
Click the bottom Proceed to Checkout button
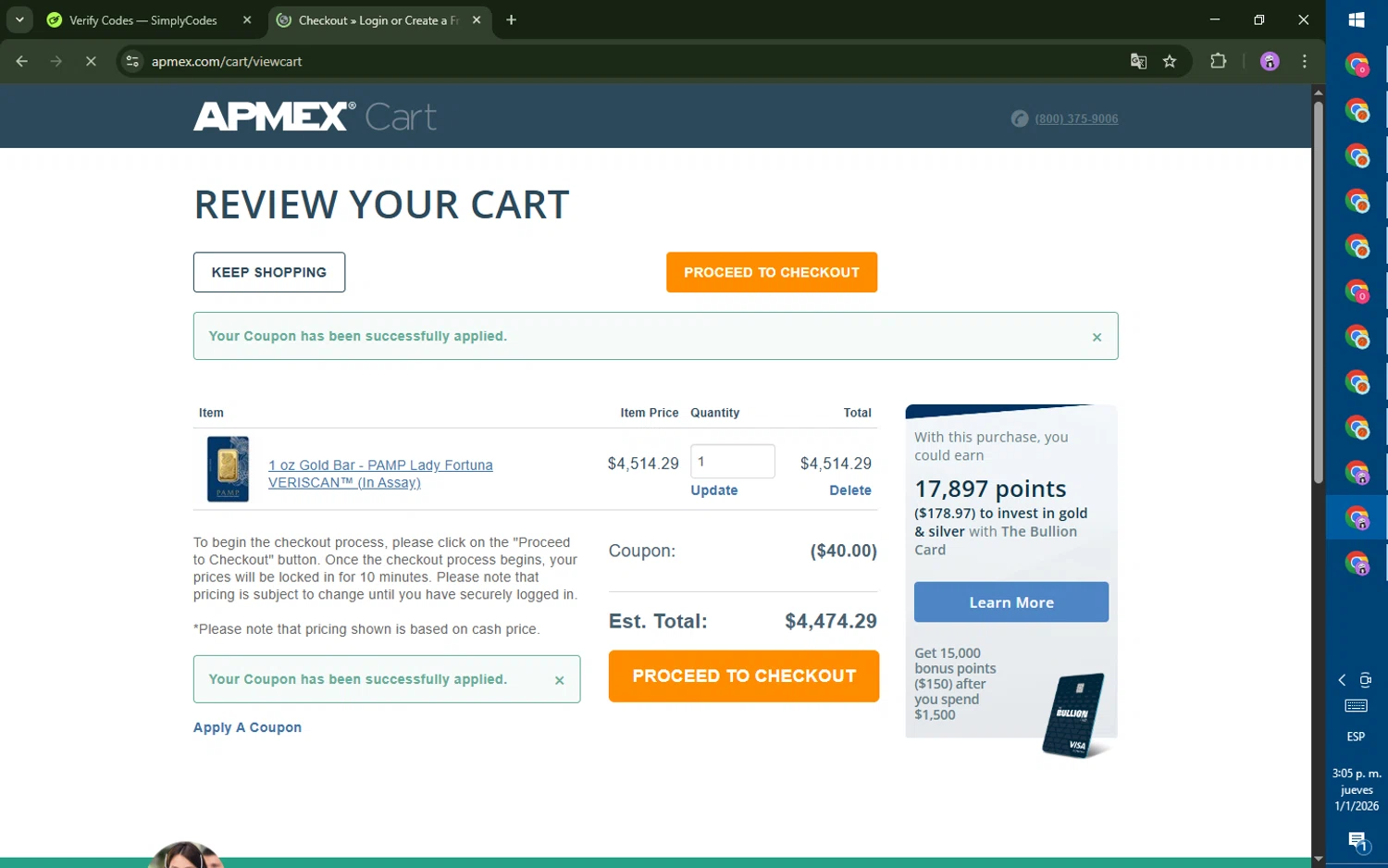click(744, 676)
